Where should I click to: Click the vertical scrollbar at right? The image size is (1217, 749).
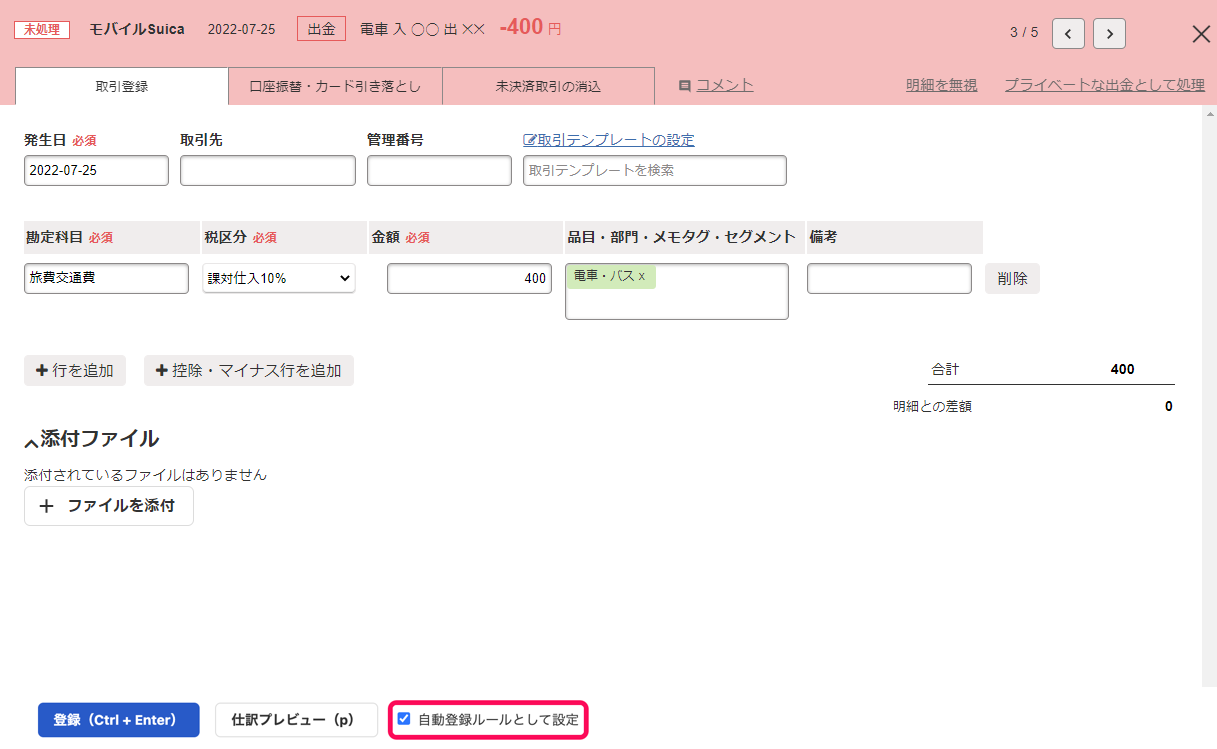tap(1209, 395)
